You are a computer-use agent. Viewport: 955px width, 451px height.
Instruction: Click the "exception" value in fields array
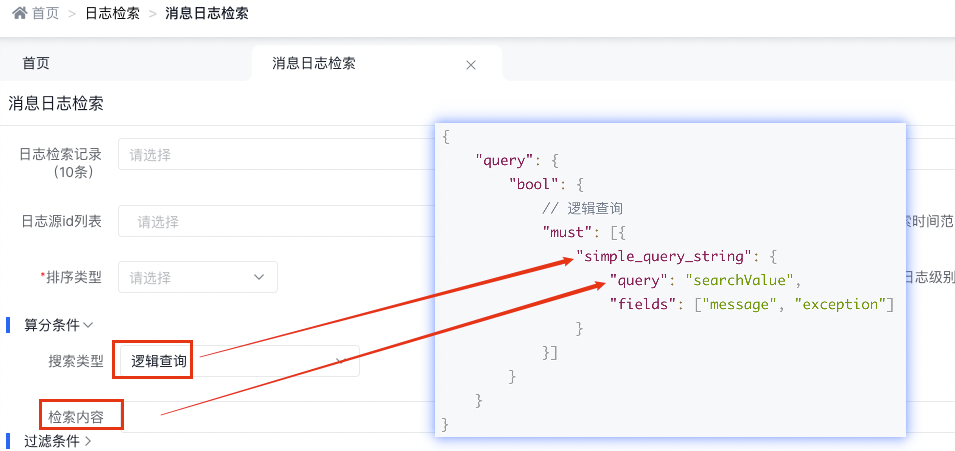pos(840,304)
